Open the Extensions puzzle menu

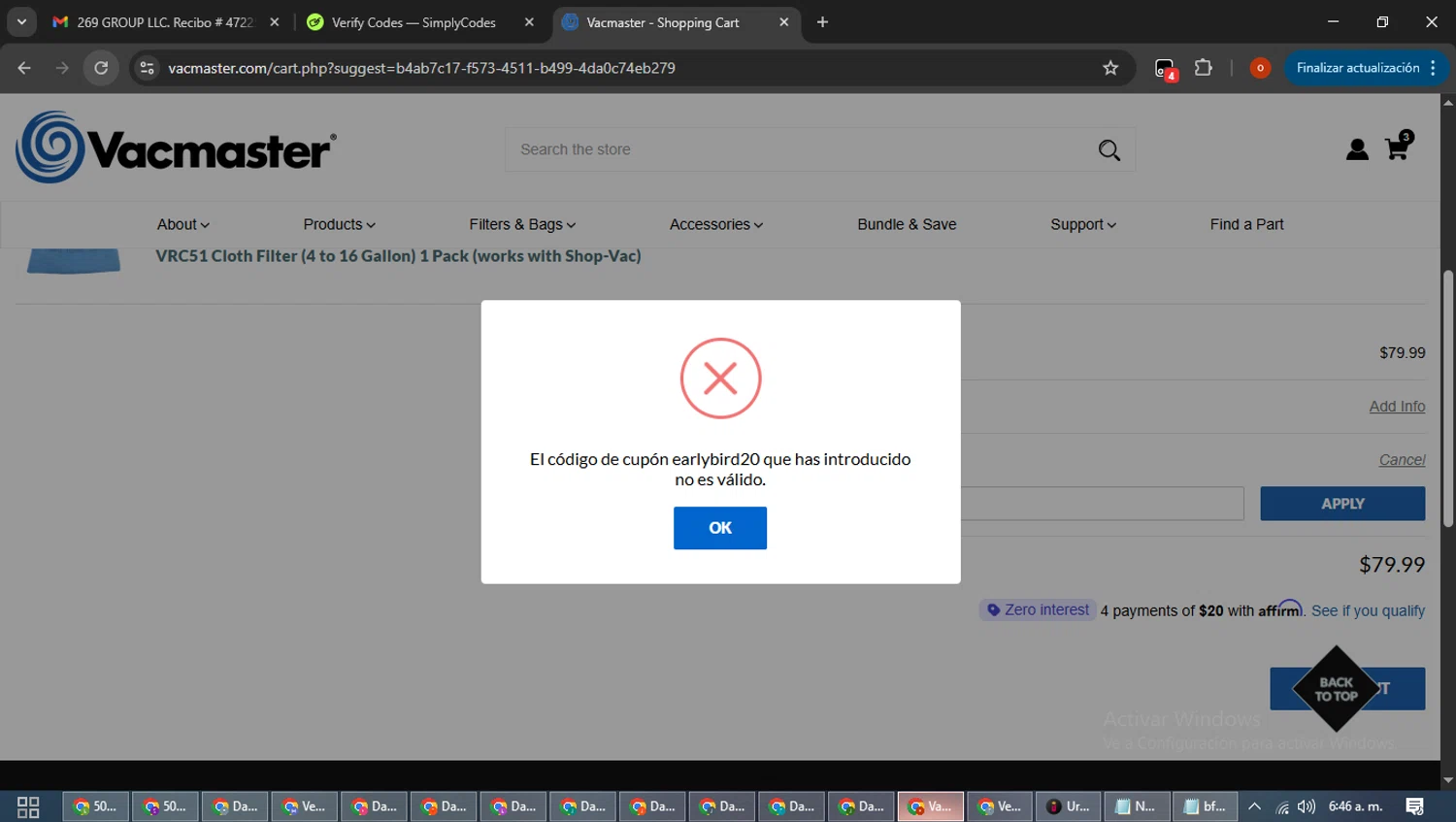point(1204,68)
